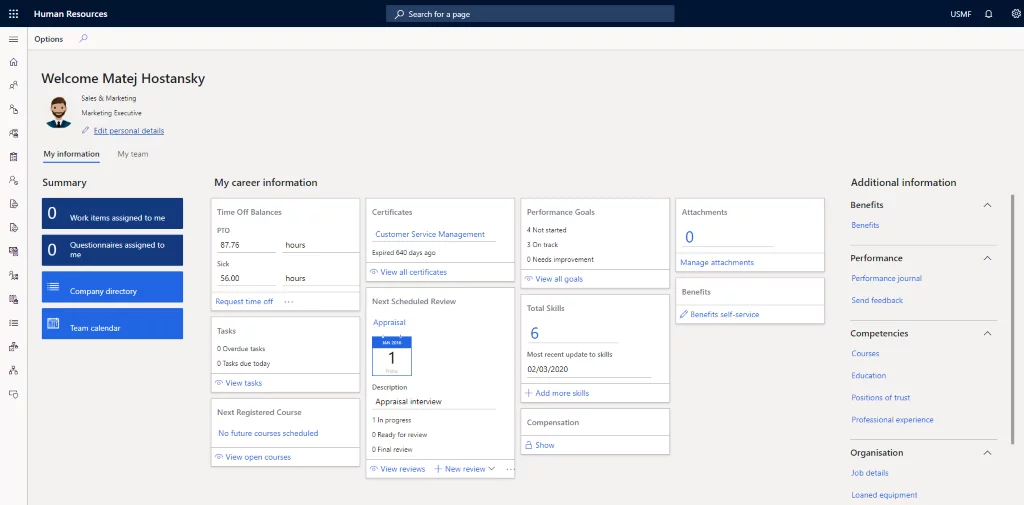Click the USMF company selector

(960, 14)
